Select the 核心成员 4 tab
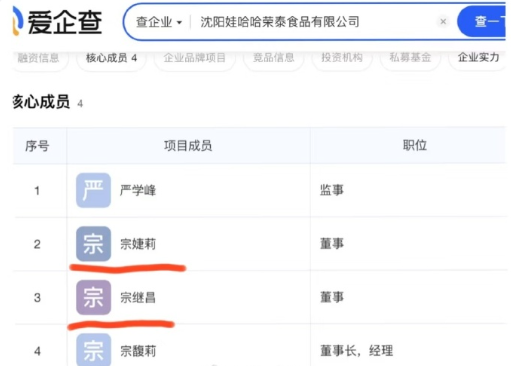Viewport: 511px width, 366px height. (x=111, y=58)
